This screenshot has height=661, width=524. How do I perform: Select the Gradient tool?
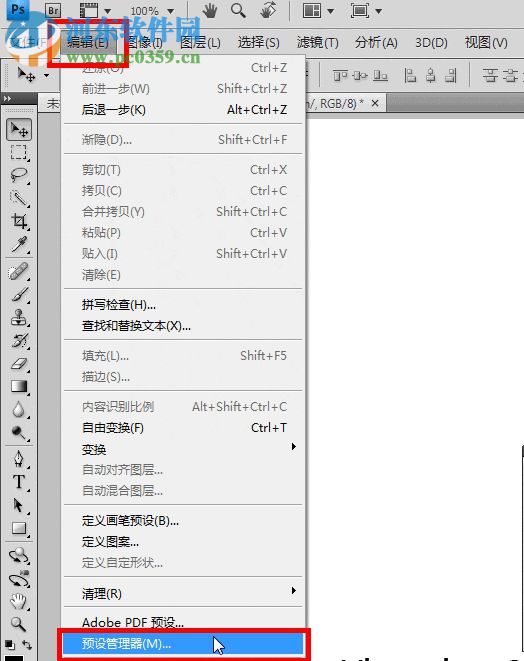[19, 386]
